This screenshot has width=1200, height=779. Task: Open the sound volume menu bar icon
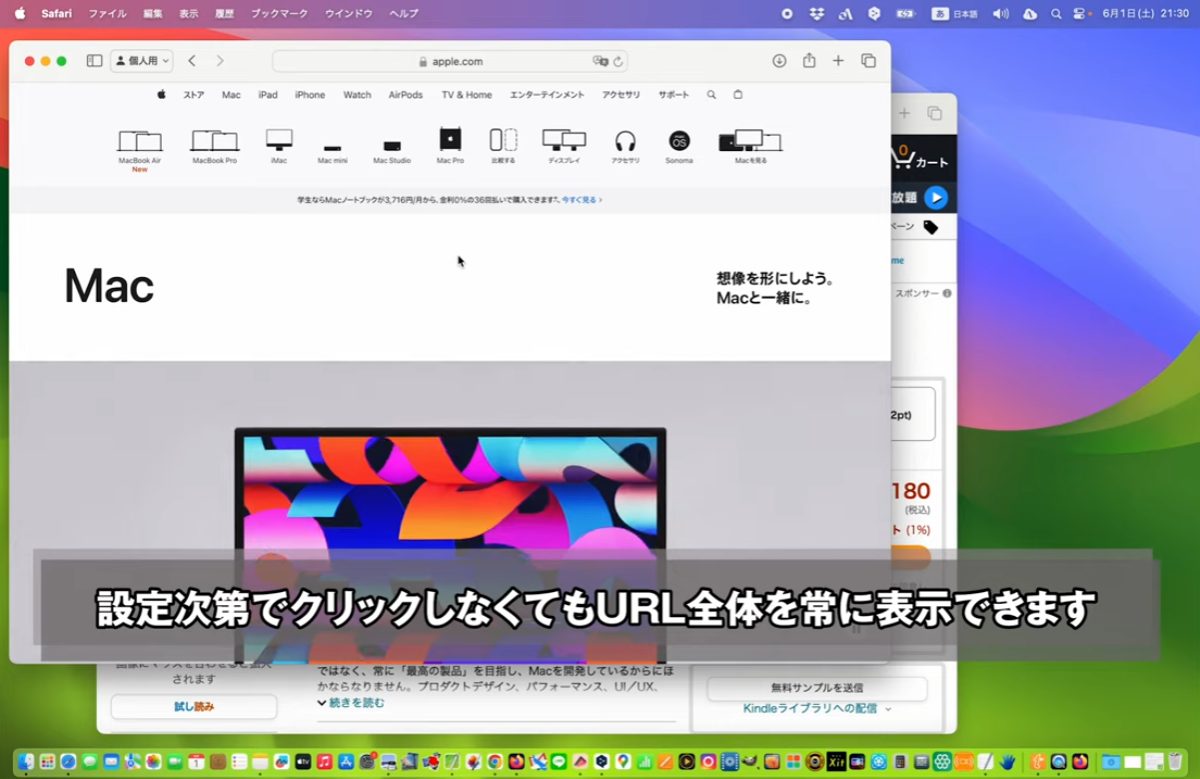tap(1001, 14)
